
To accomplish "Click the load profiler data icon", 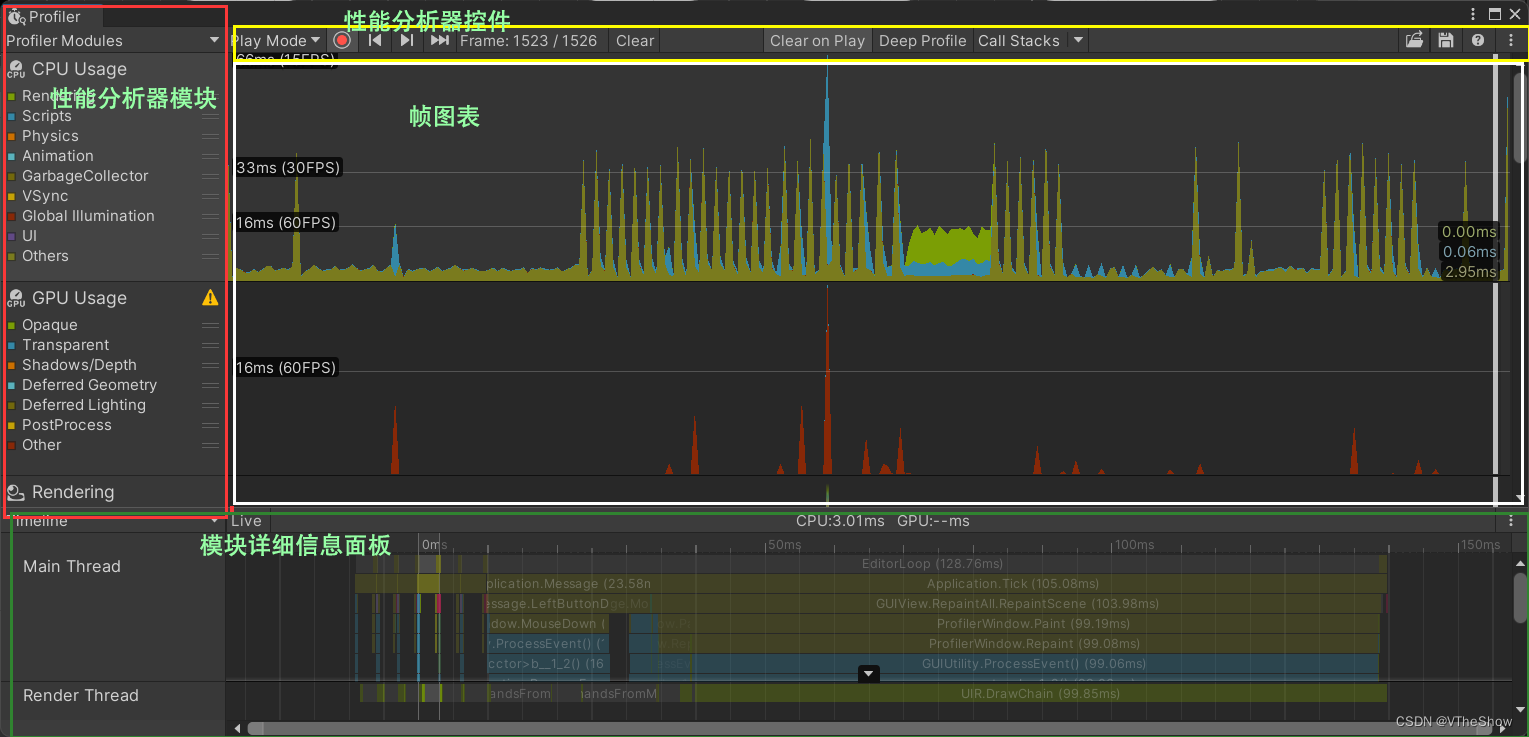I will pyautogui.click(x=1414, y=40).
